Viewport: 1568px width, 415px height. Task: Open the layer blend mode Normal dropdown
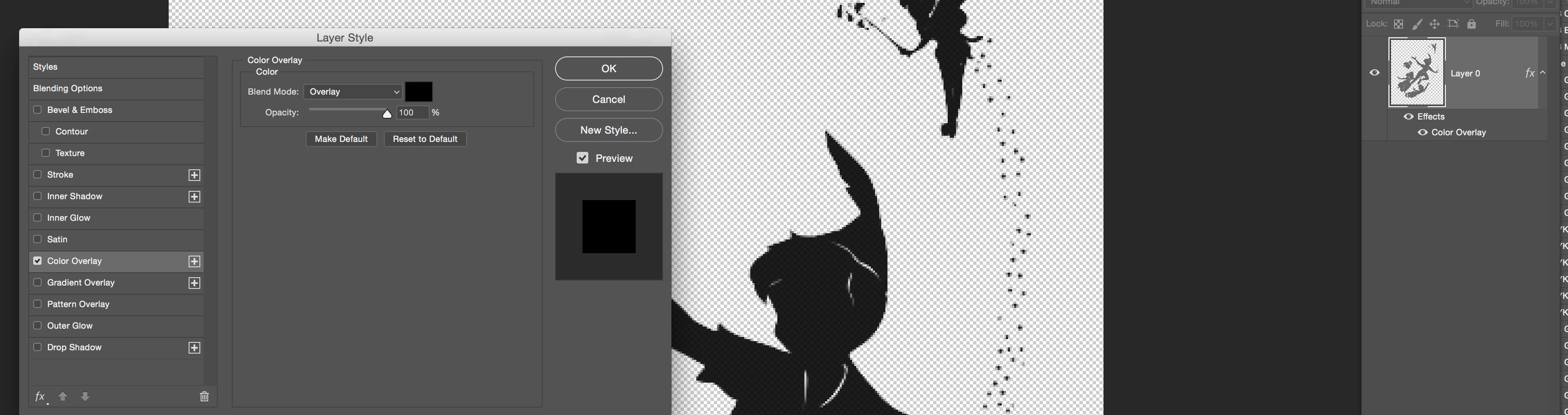click(x=1418, y=3)
